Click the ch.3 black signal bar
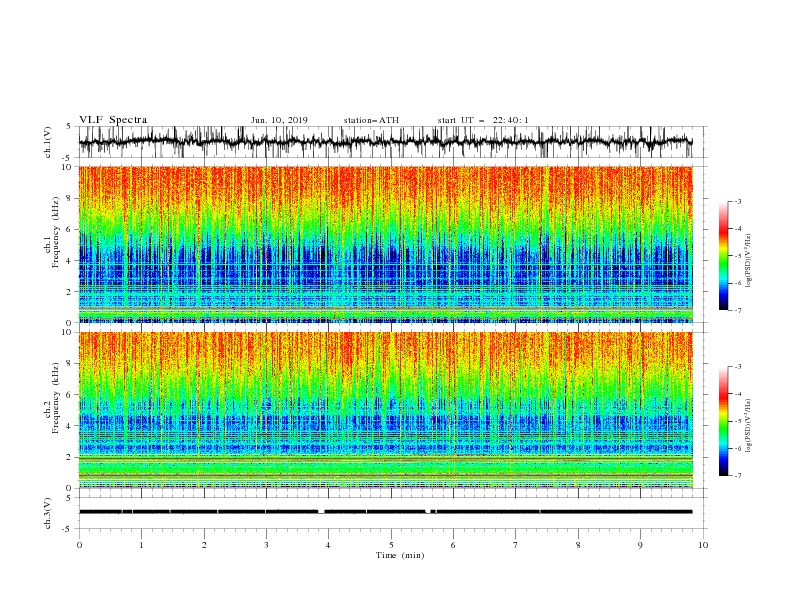Screen dimensions: 792x612 [x=386, y=512]
